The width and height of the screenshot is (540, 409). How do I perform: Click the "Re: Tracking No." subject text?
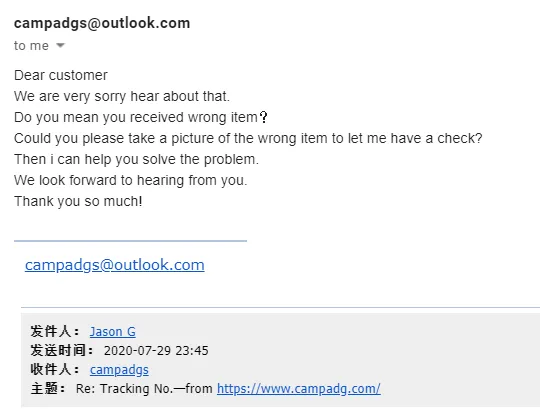pyautogui.click(x=124, y=389)
